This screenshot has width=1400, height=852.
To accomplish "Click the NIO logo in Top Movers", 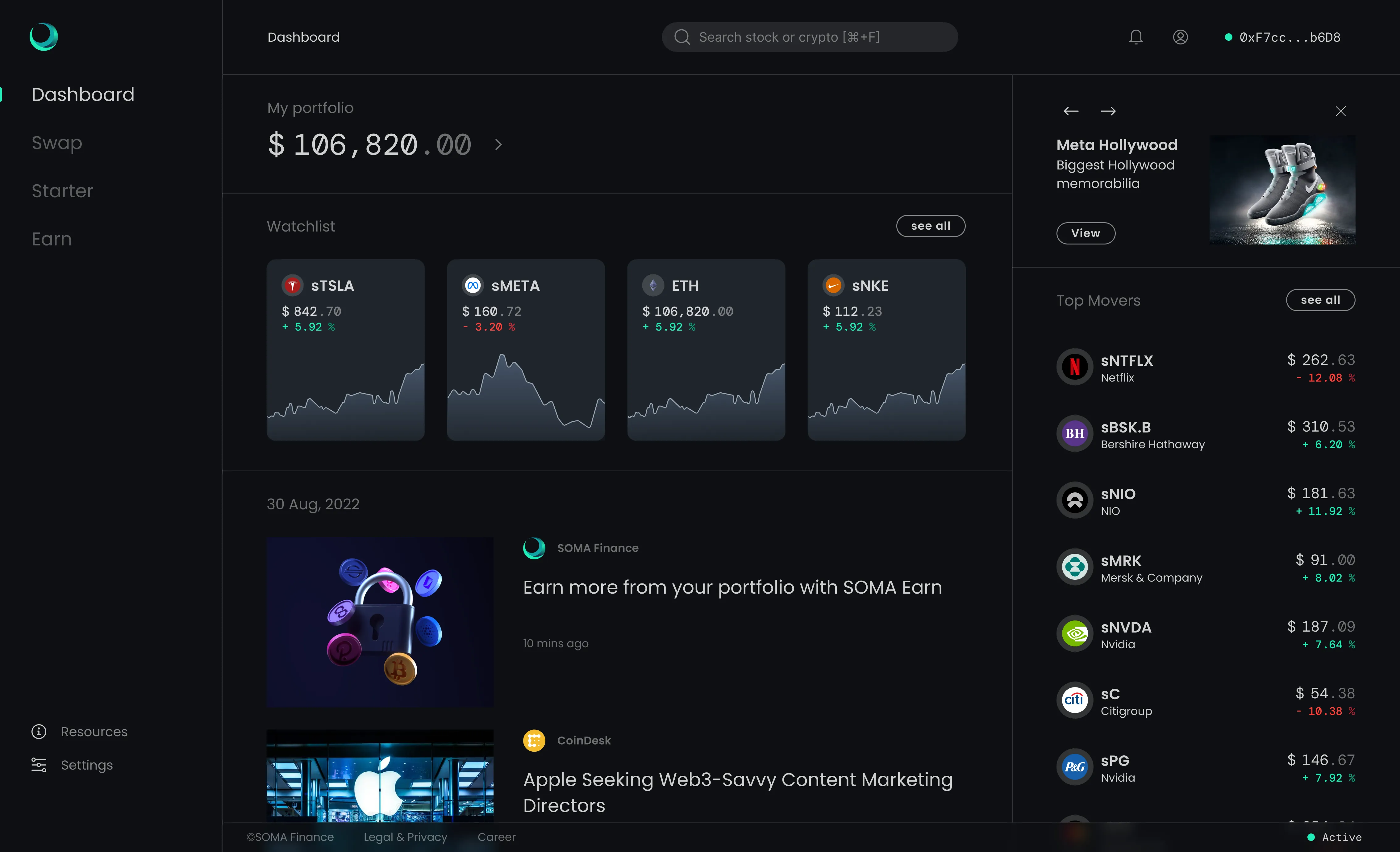I will tap(1074, 500).
